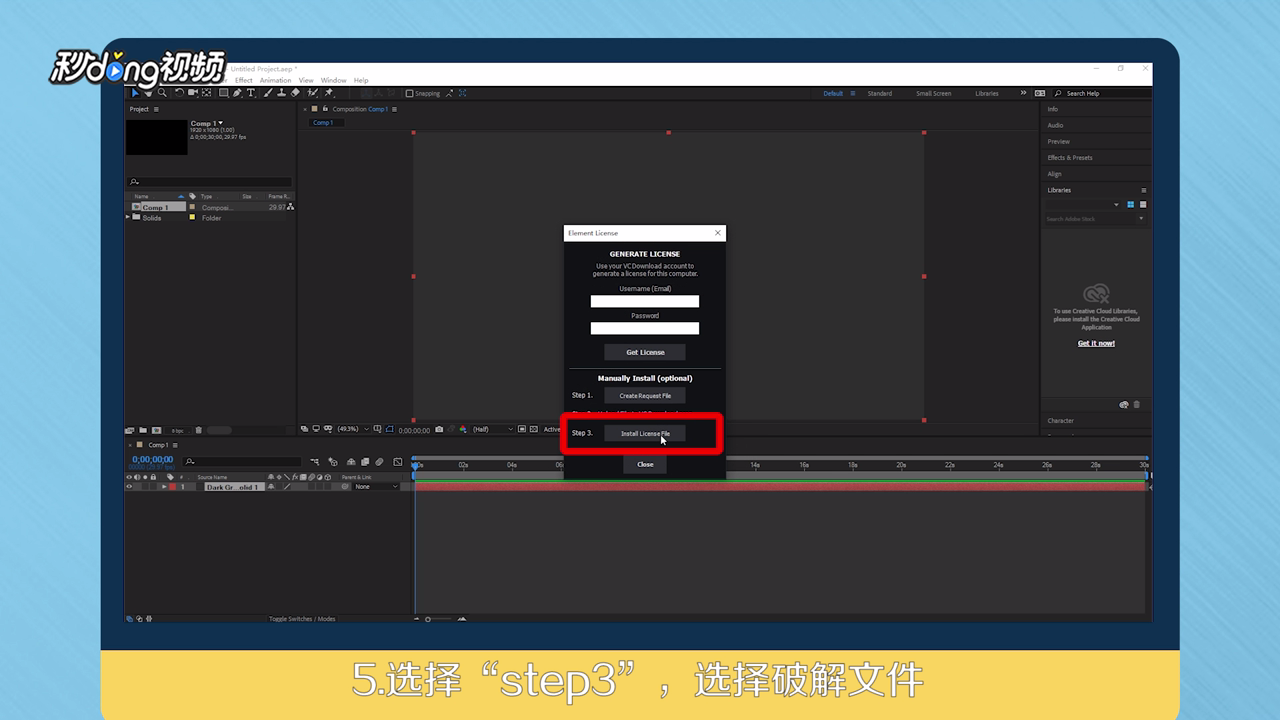Toggle the Transparency Grid in viewer
1280x720 pixels.
[x=534, y=429]
